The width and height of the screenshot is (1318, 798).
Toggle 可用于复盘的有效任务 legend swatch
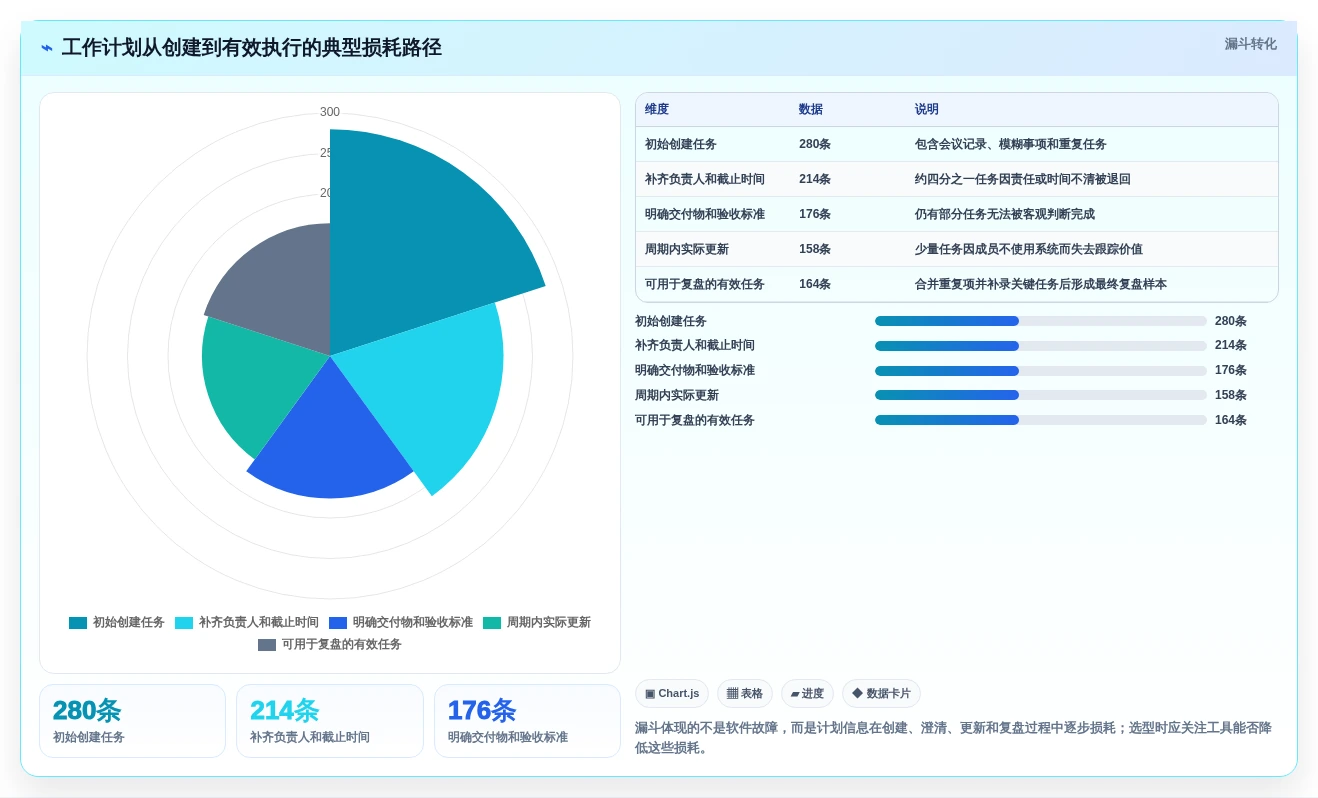click(x=267, y=645)
